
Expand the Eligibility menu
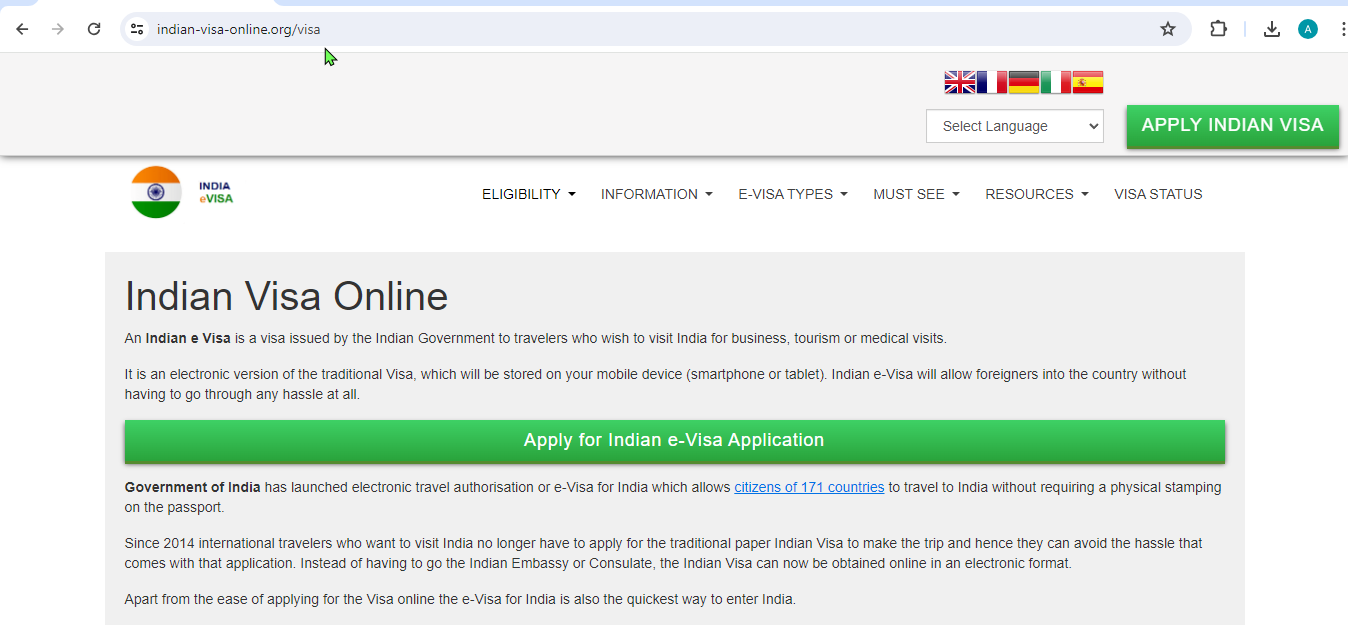coord(528,194)
